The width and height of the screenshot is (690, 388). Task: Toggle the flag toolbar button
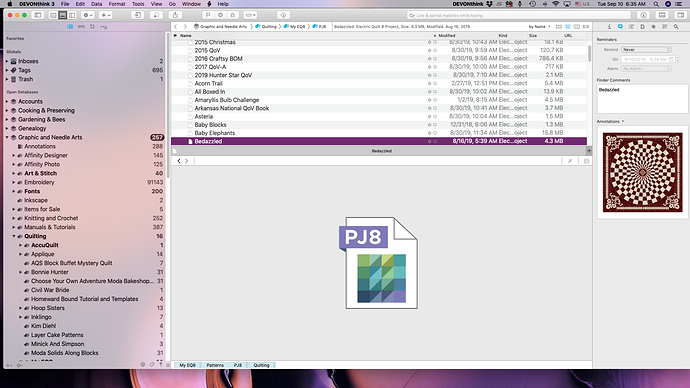tap(208, 15)
